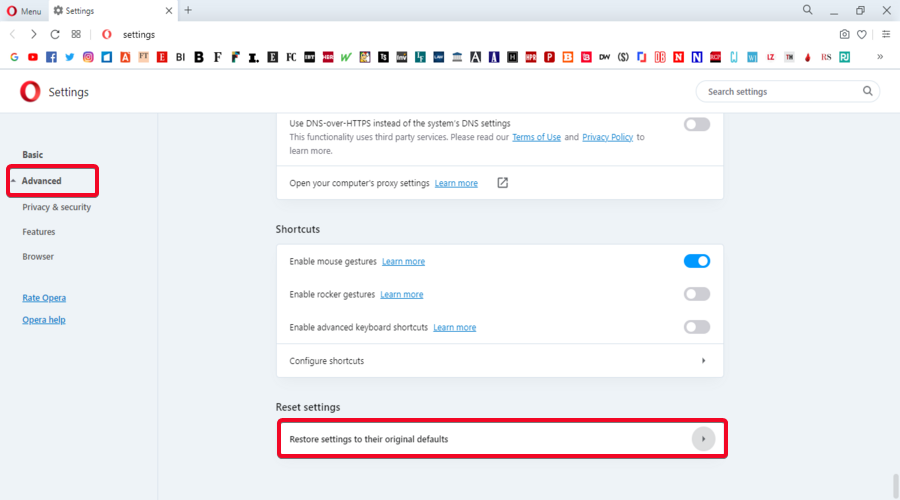900x500 pixels.
Task: Open the Instagram bookmark icon
Action: point(88,57)
